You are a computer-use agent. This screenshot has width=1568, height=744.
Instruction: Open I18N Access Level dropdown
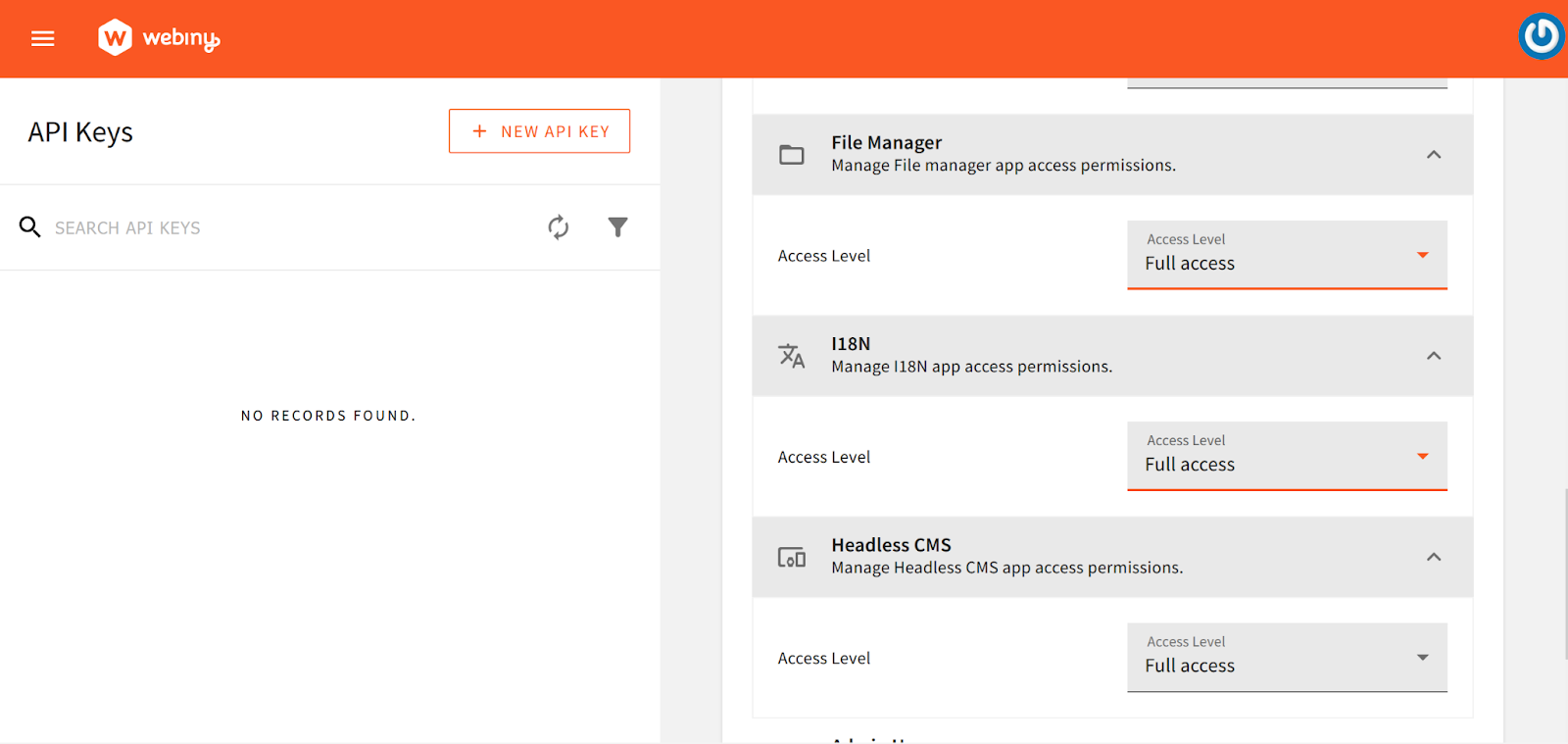point(1287,456)
